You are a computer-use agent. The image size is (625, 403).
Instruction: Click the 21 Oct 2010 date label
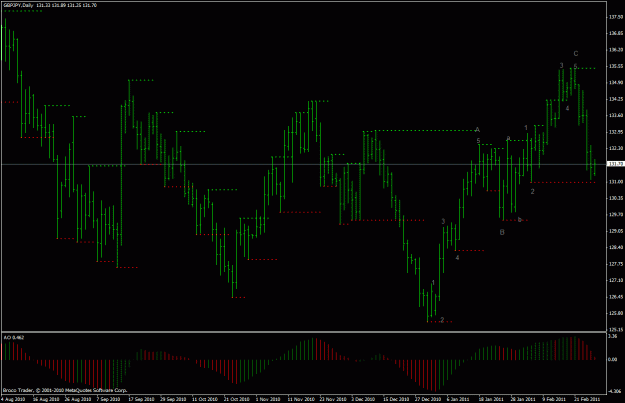coord(237,399)
